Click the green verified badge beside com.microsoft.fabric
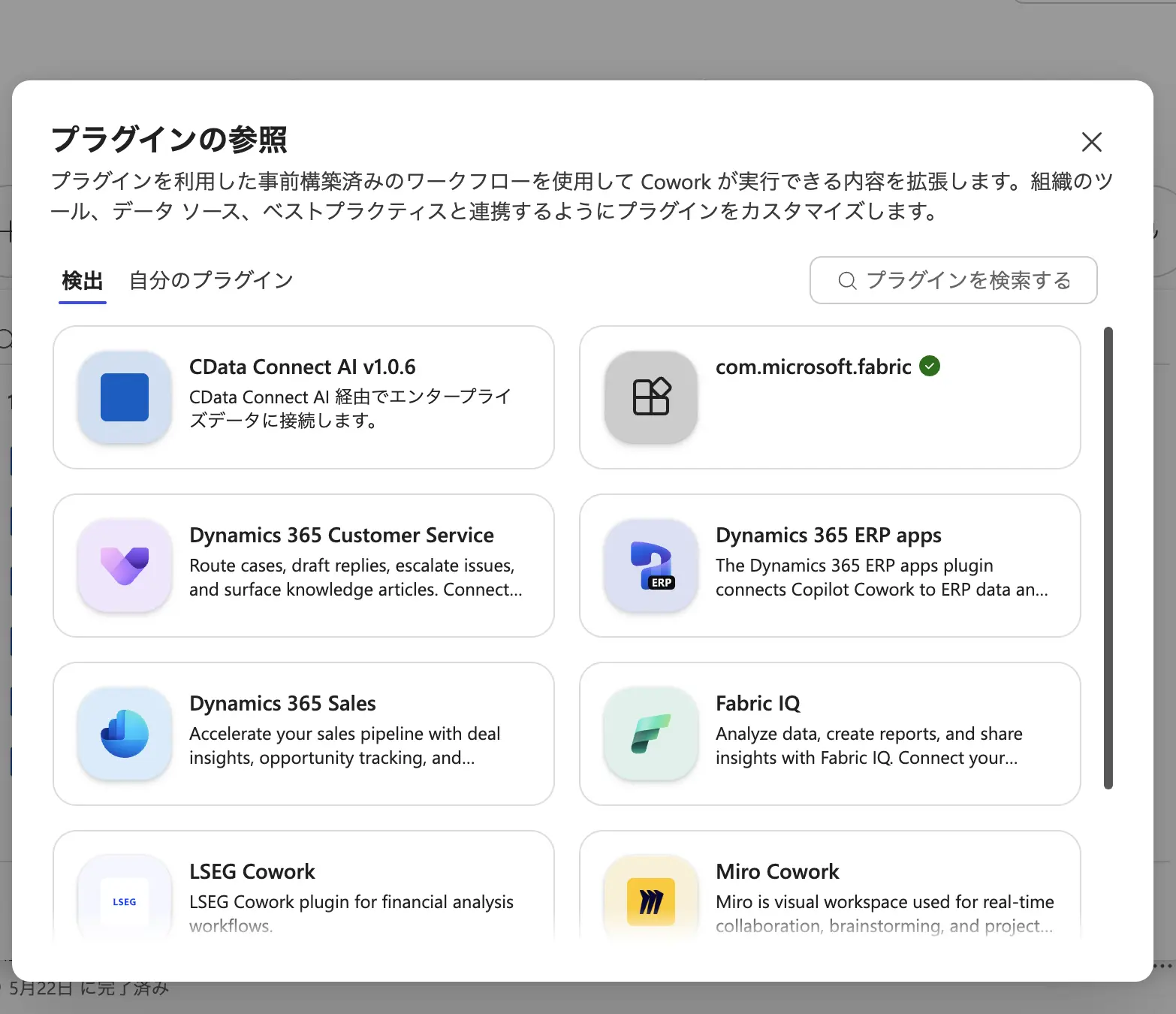1176x1014 pixels. (930, 366)
